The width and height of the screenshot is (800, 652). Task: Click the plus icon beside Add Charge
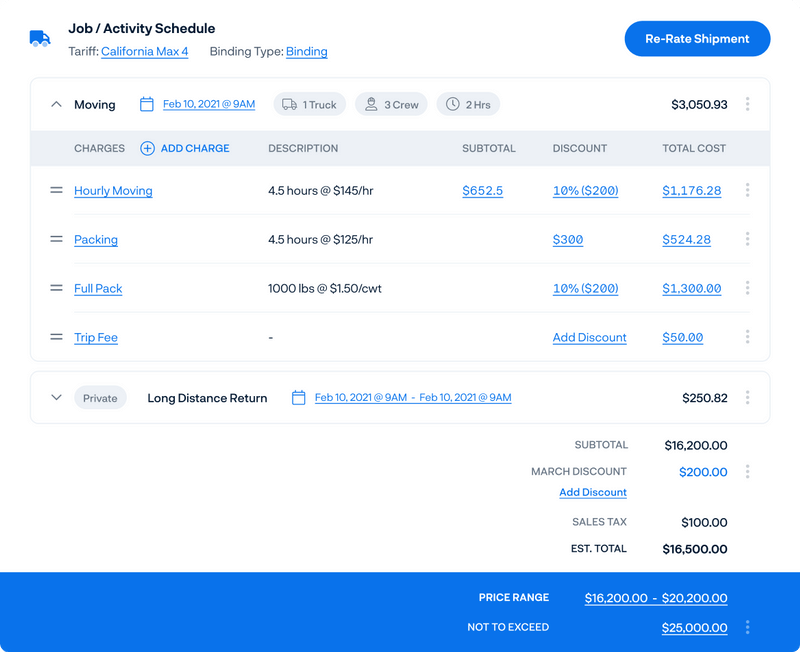(x=147, y=148)
